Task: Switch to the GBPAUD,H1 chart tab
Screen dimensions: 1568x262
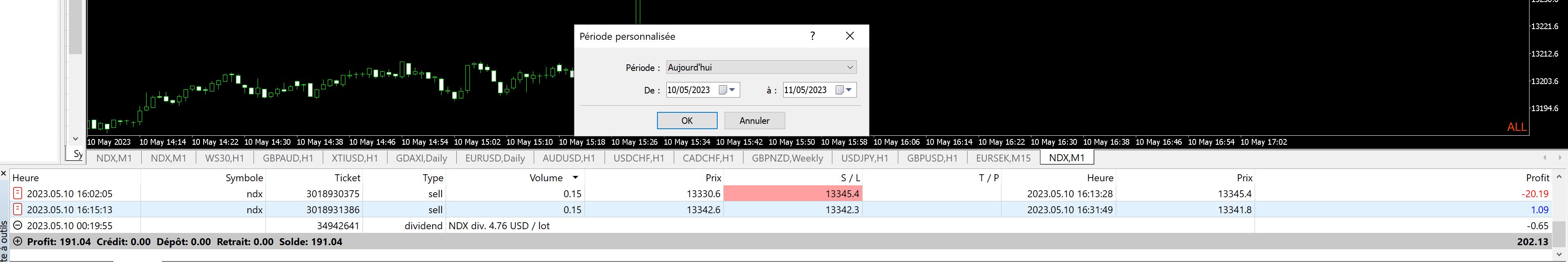Action: coord(288,158)
